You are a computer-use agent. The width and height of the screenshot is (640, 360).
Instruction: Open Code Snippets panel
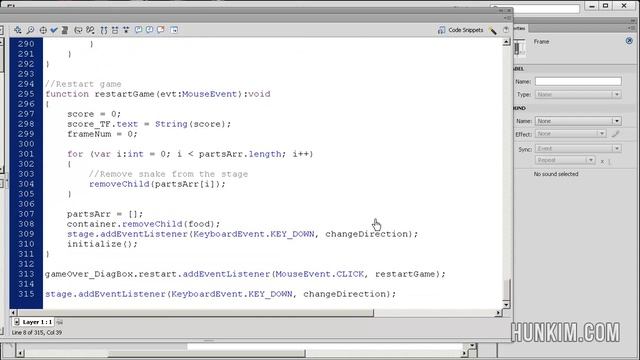coord(460,30)
